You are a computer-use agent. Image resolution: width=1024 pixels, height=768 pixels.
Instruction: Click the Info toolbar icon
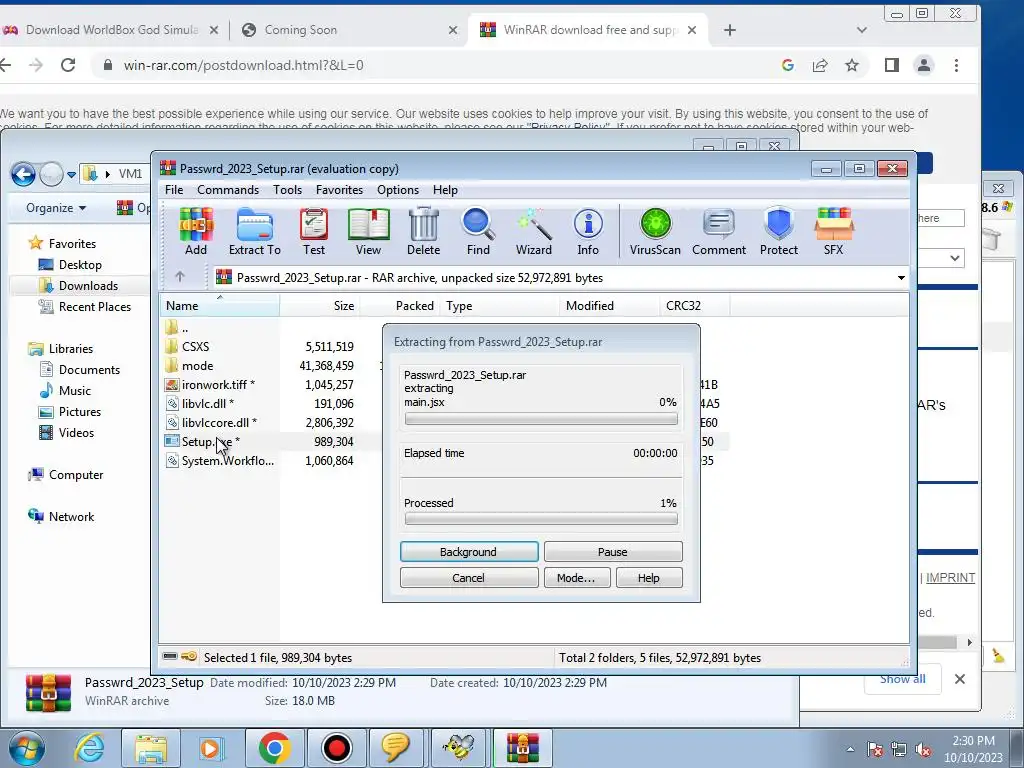(588, 231)
